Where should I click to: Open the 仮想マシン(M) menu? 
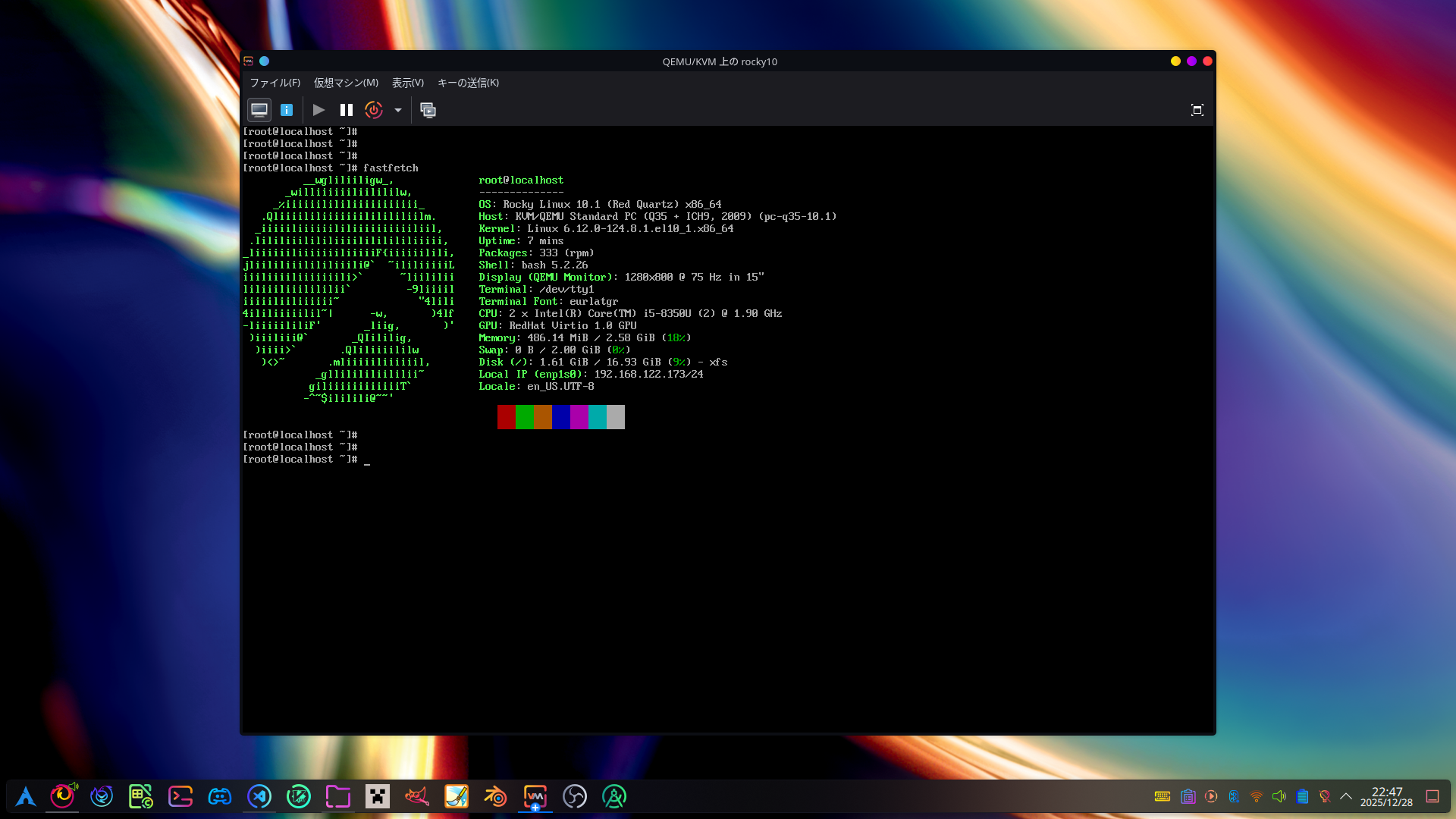(346, 83)
